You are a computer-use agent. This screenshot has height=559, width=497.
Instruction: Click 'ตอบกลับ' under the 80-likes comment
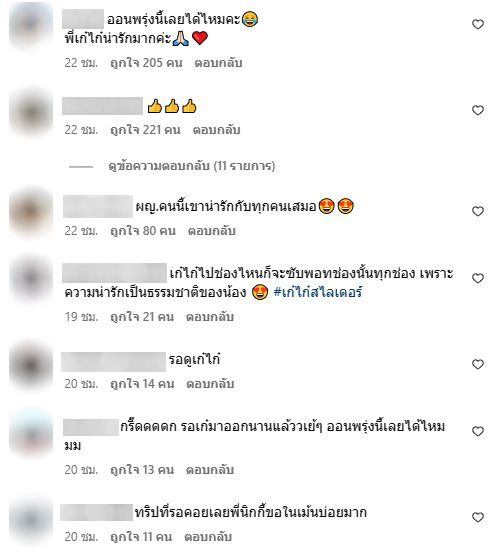tap(212, 231)
